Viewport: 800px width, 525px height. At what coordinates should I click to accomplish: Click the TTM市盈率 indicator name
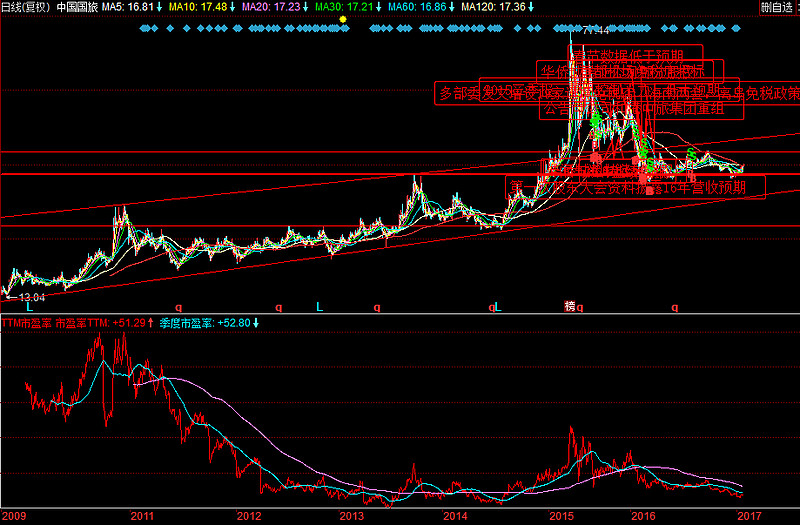click(27, 322)
